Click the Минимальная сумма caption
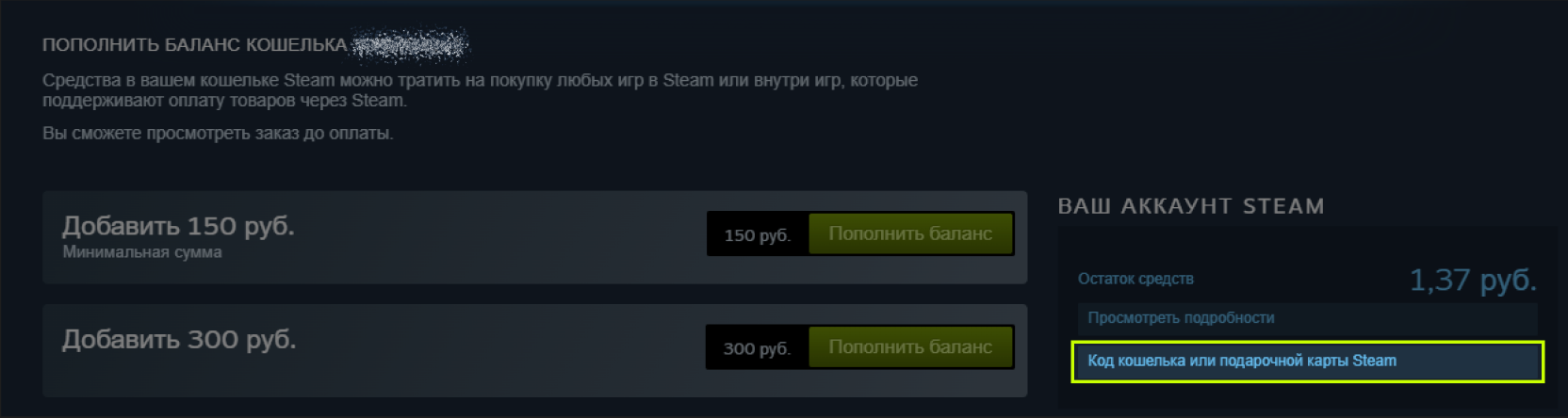This screenshot has height=418, width=1568. pyautogui.click(x=142, y=252)
